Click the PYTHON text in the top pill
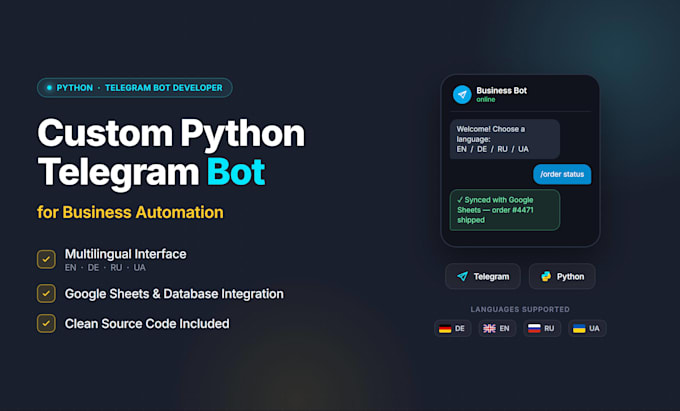680x411 pixels. pos(75,88)
